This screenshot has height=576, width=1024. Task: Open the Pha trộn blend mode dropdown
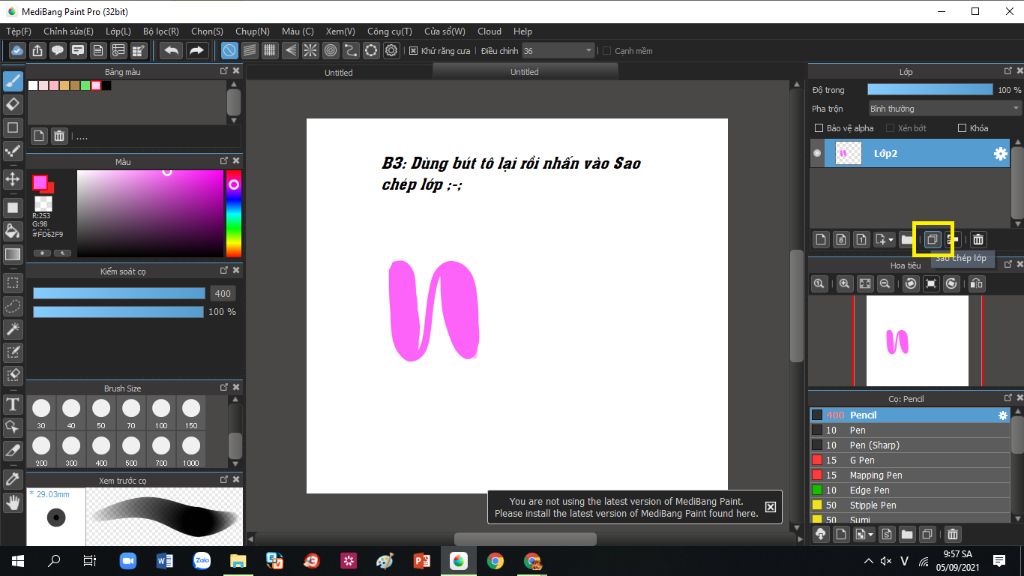[x=944, y=108]
